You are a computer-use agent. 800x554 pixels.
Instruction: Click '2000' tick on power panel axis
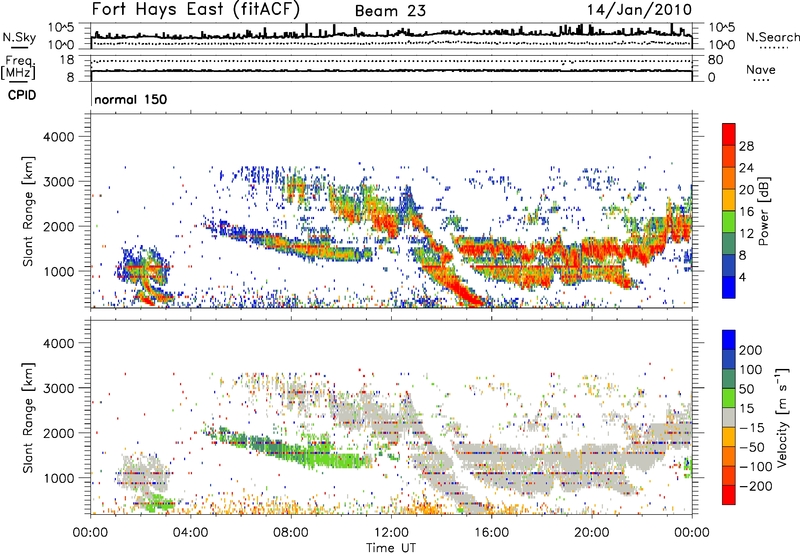[x=59, y=226]
